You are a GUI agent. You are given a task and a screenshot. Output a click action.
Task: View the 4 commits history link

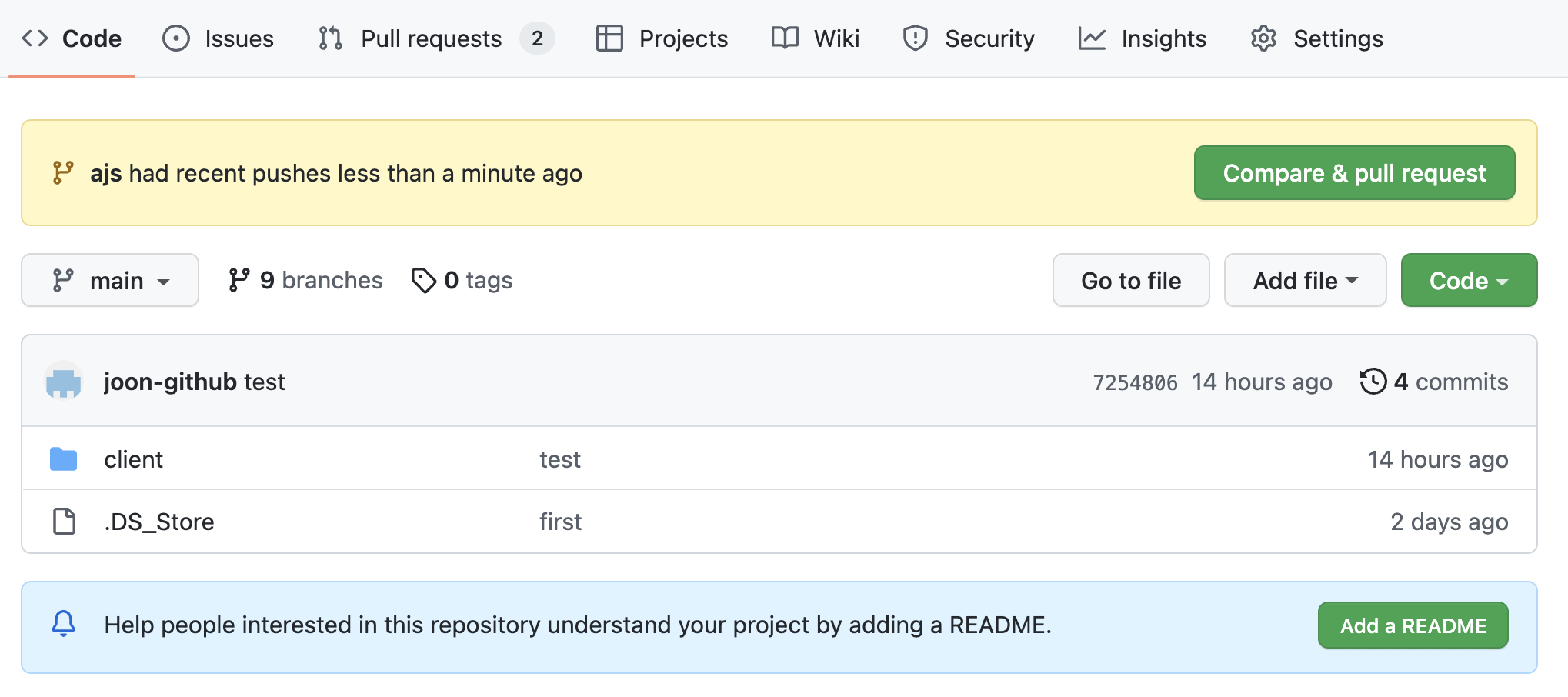(1434, 382)
